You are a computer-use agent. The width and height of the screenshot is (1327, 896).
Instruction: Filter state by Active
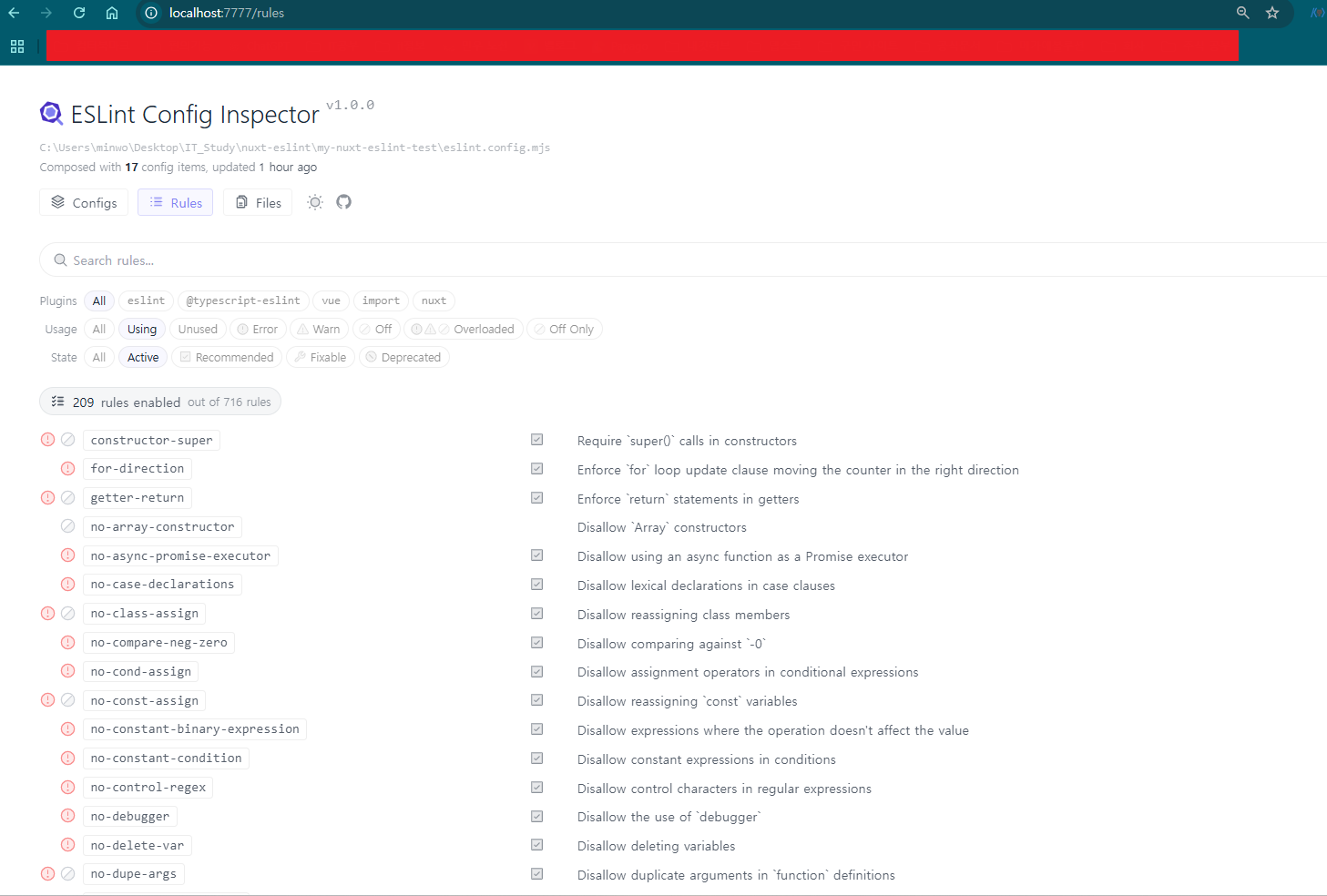click(143, 357)
